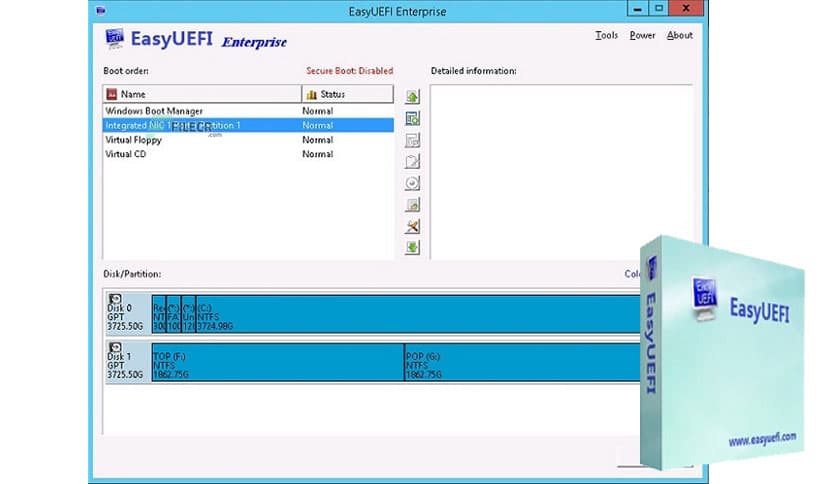Maximize the EasyUEFI Enterprise window
The image size is (836, 484).
point(659,9)
